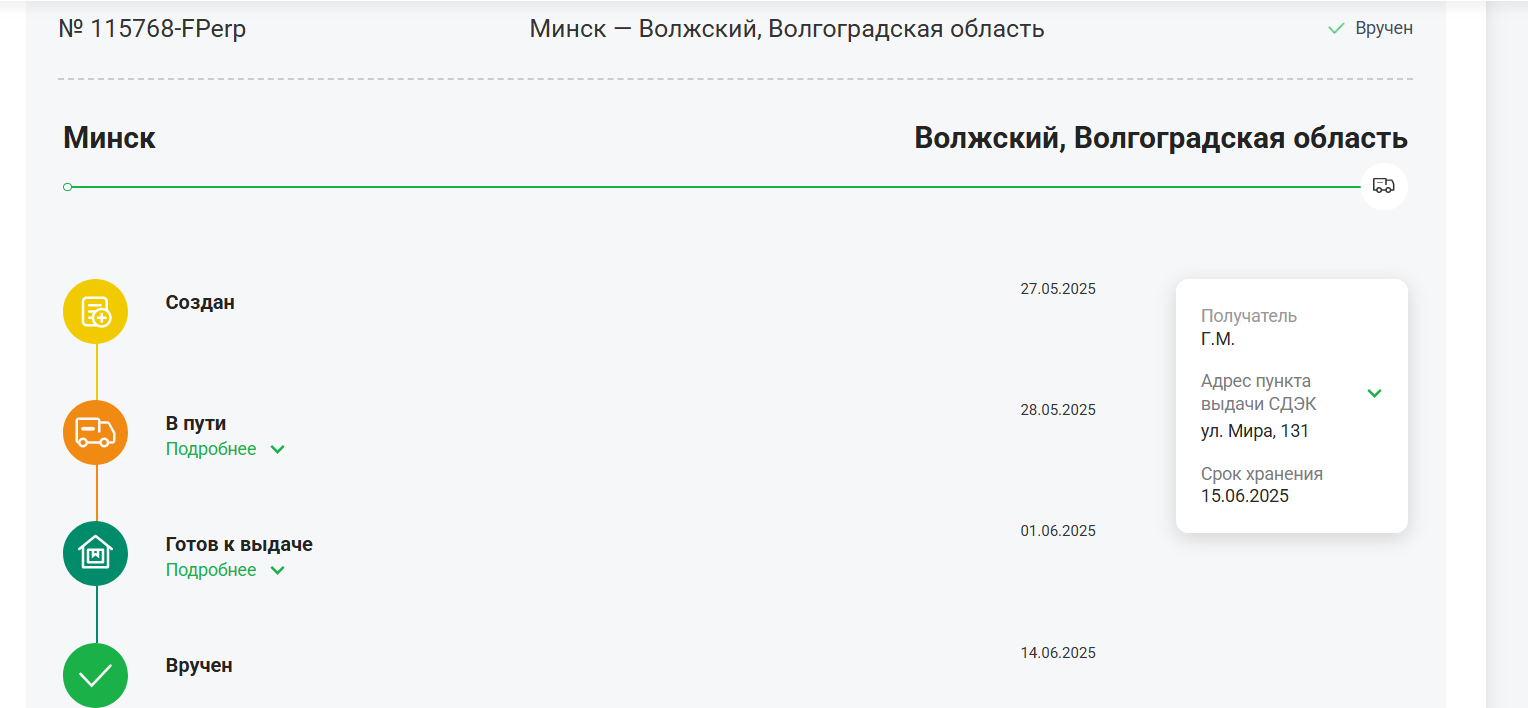Screen dimensions: 1528x708
Task: Expand the Адрес пункта выдачи СДЭК chevron
Action: [1375, 393]
